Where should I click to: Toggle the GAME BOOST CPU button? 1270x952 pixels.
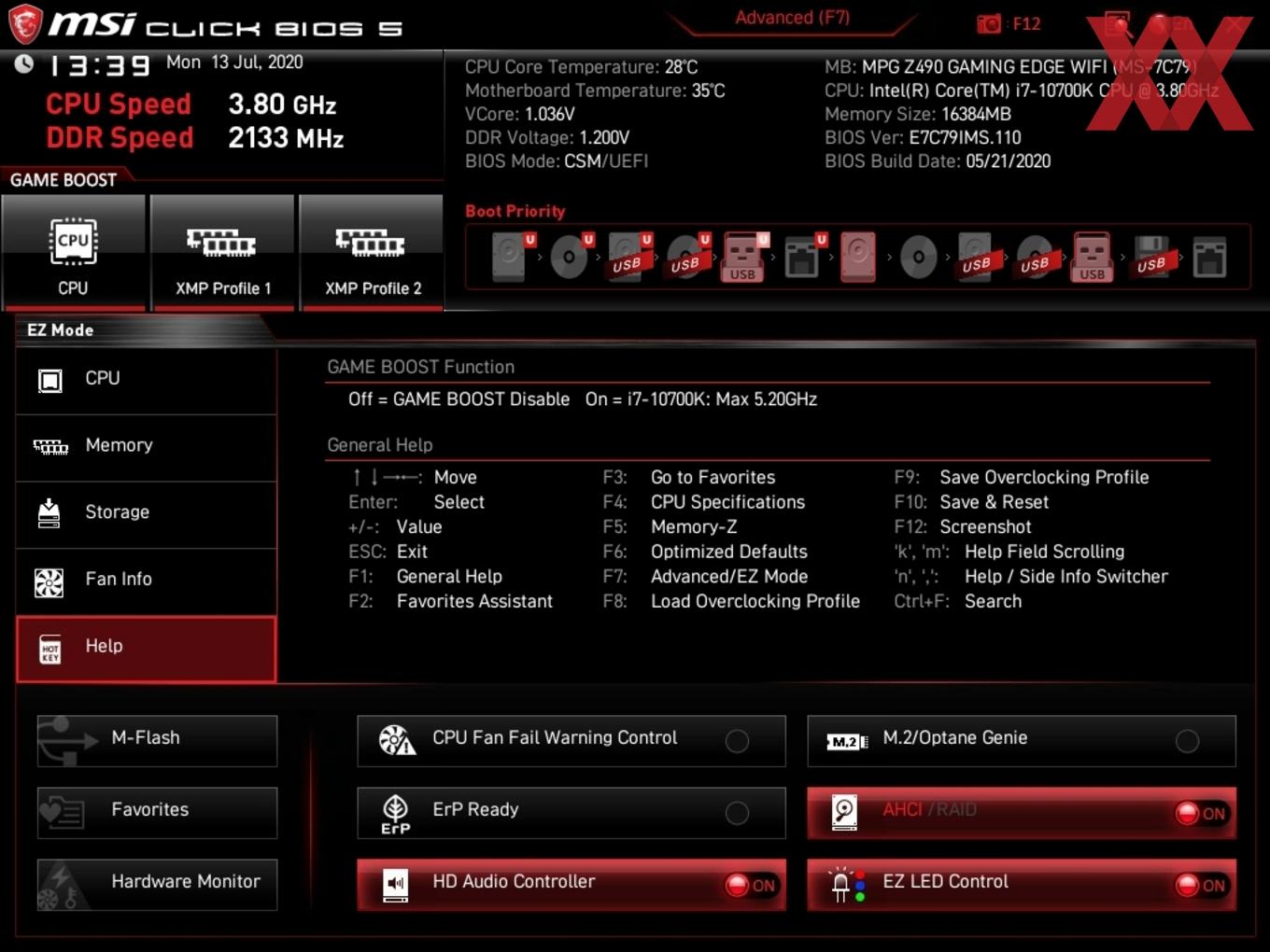point(74,252)
